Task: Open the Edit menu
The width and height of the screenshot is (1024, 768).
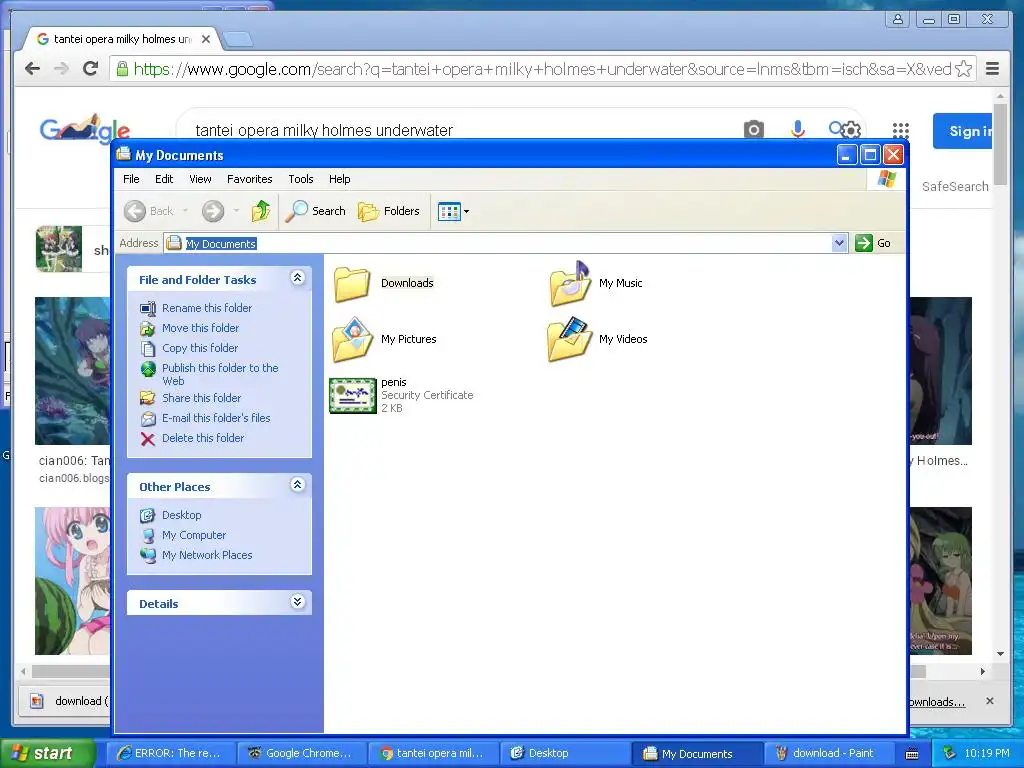Action: (164, 179)
